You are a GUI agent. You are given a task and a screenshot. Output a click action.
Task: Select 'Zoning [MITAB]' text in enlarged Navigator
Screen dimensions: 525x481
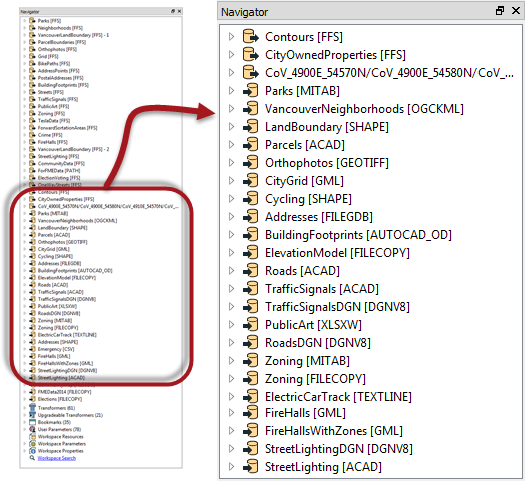coord(307,361)
